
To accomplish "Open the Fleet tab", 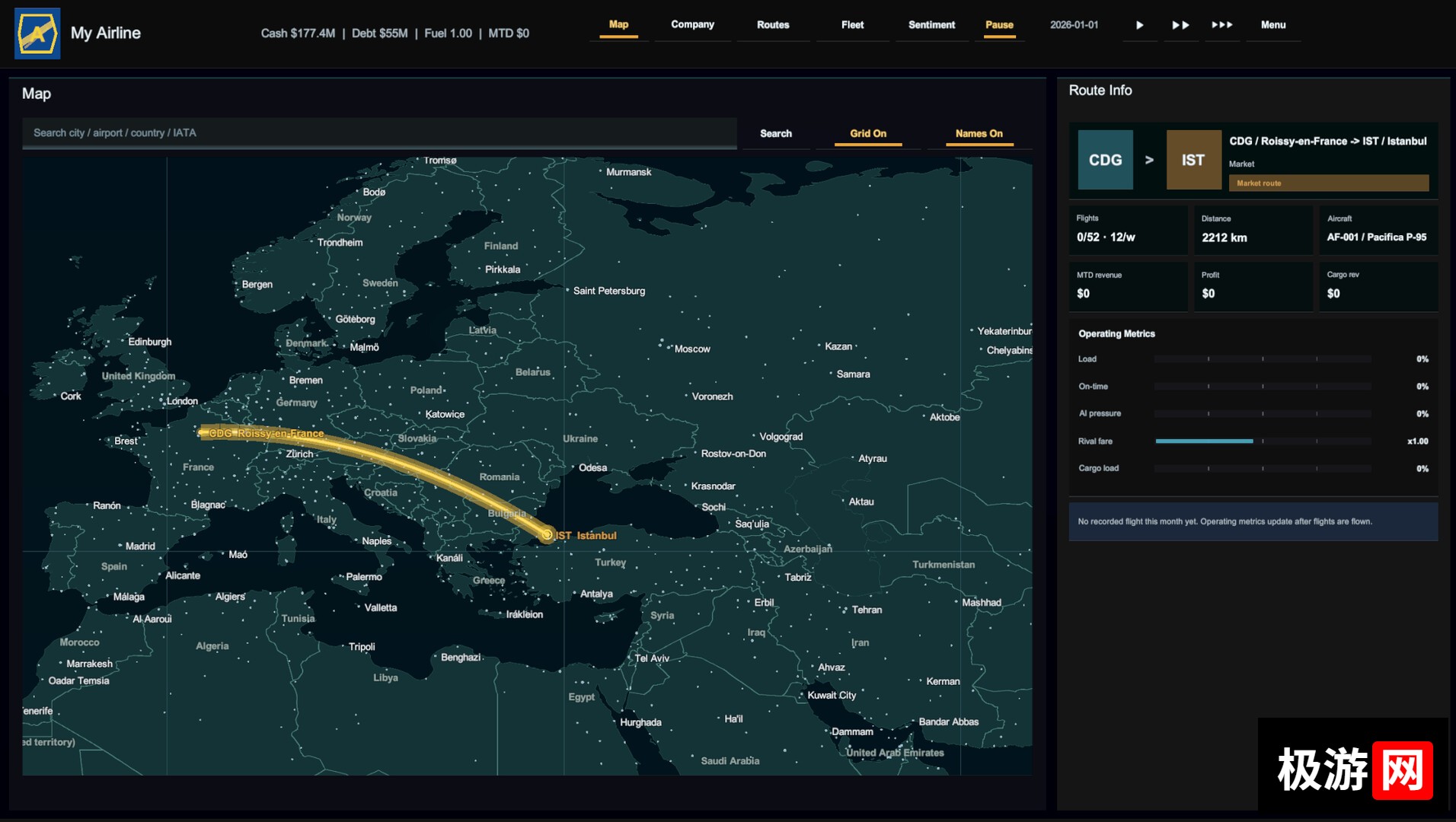I will click(x=852, y=25).
